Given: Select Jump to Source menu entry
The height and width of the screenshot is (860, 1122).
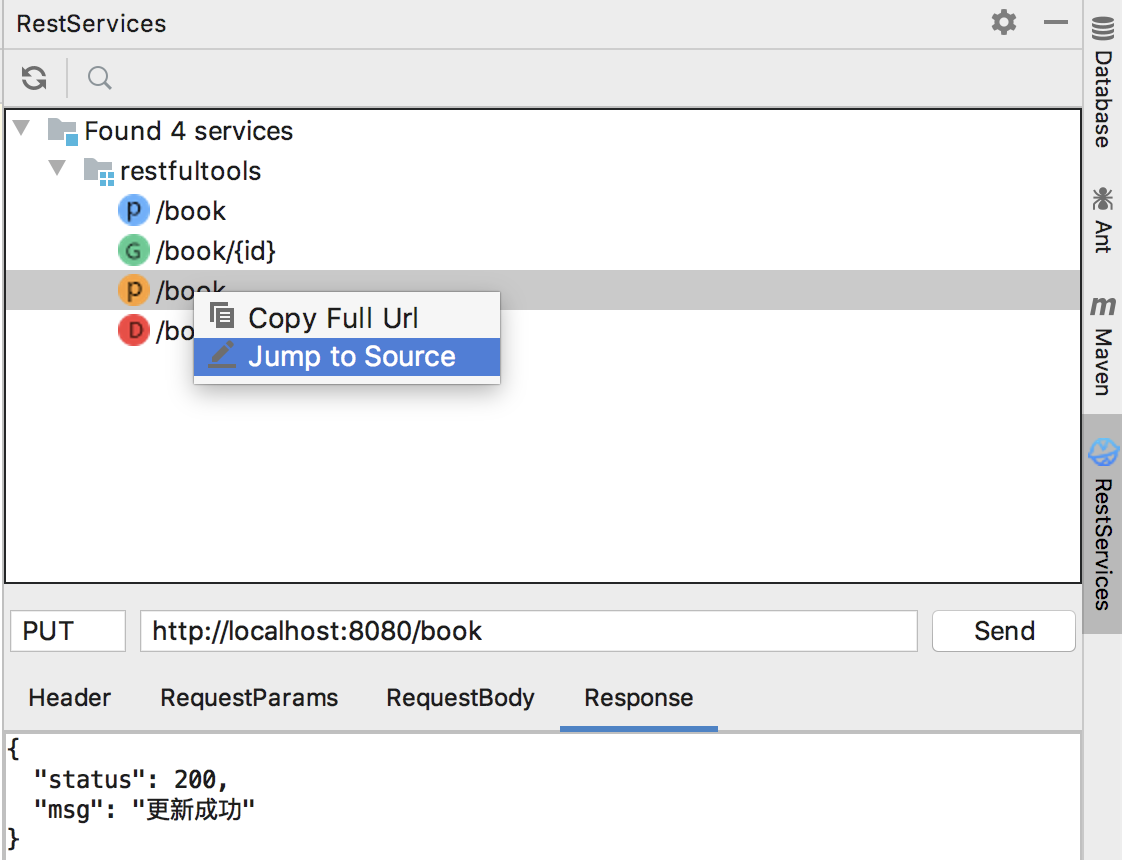Looking at the screenshot, I should point(351,357).
